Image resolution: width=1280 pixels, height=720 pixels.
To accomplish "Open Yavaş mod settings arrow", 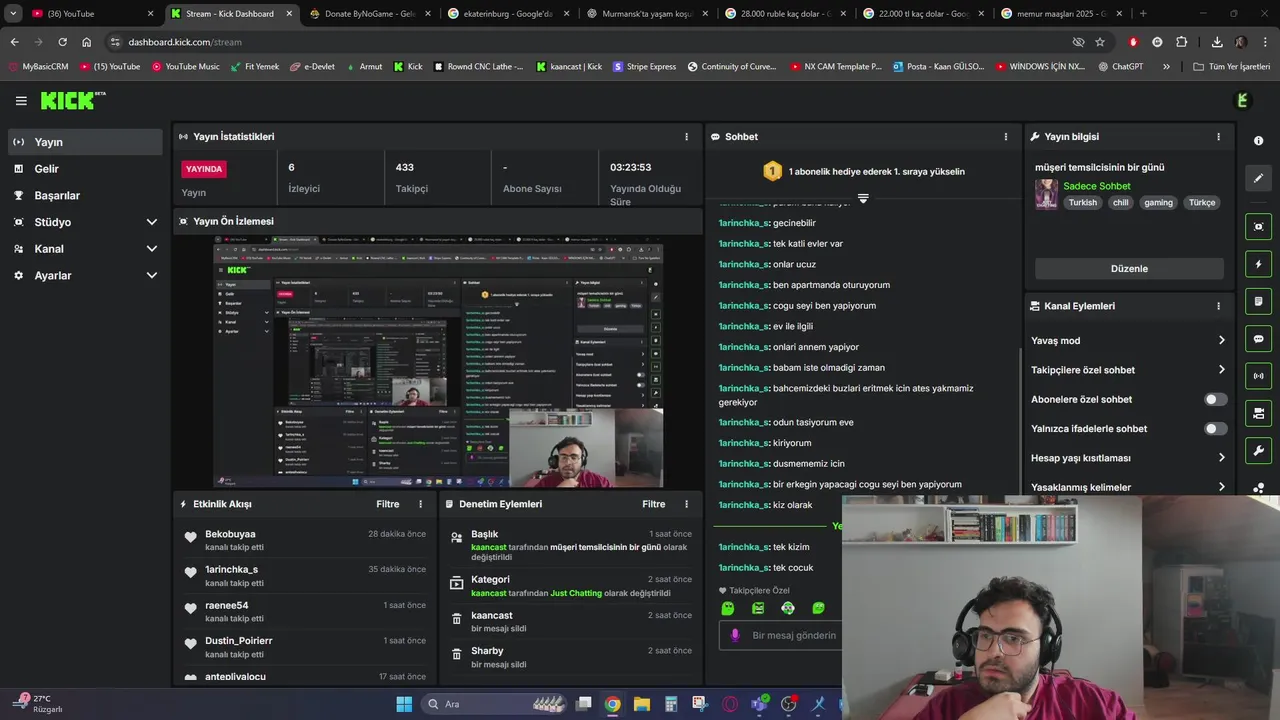I will 1221,341.
